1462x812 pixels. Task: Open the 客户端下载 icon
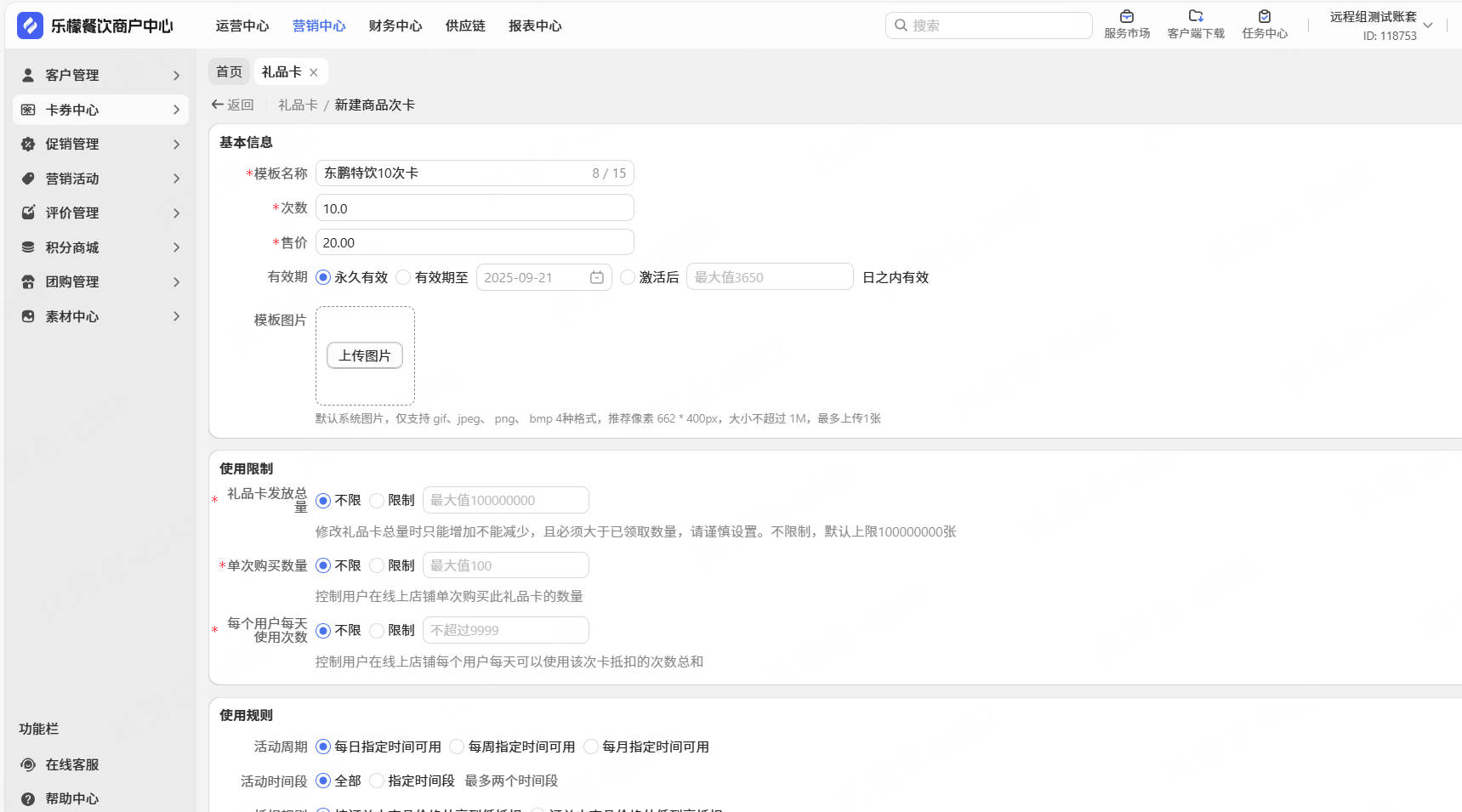click(x=1196, y=16)
